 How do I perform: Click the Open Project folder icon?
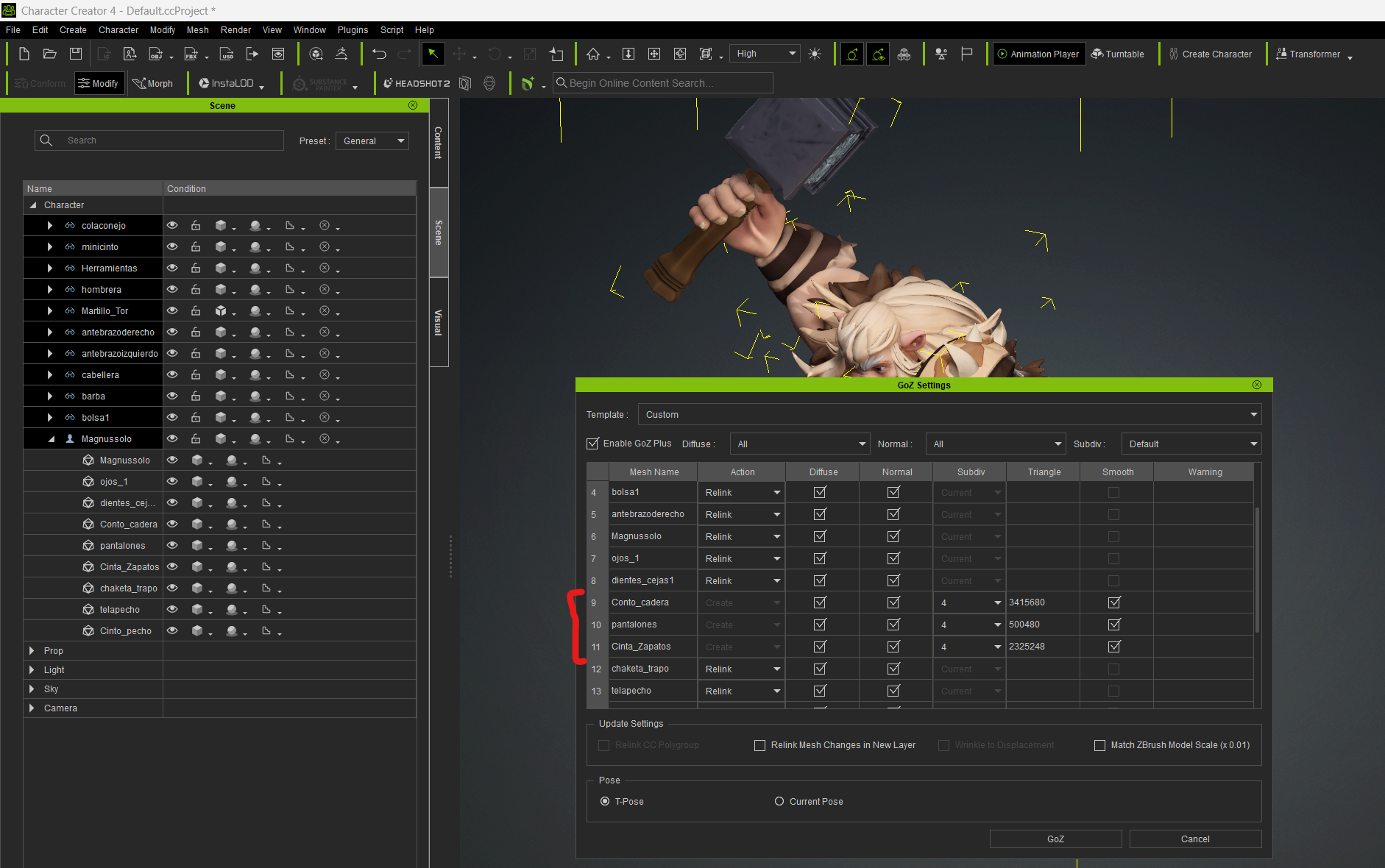(x=50, y=54)
